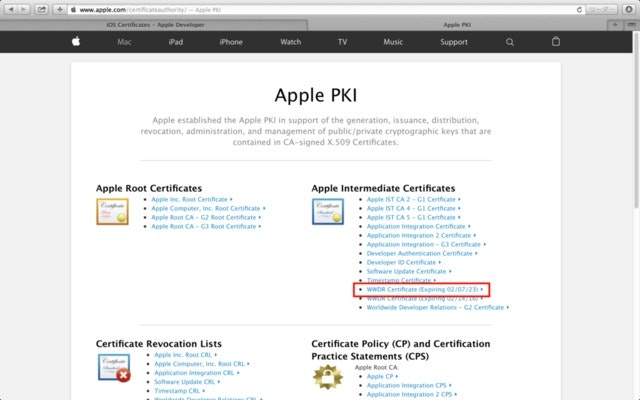Click the downloads icon in the Safari toolbar
640x400 pixels.
[629, 9]
